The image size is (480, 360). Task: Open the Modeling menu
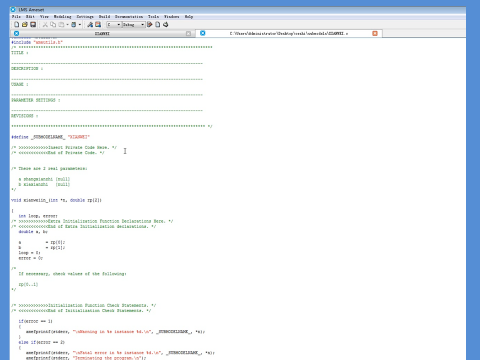62,17
